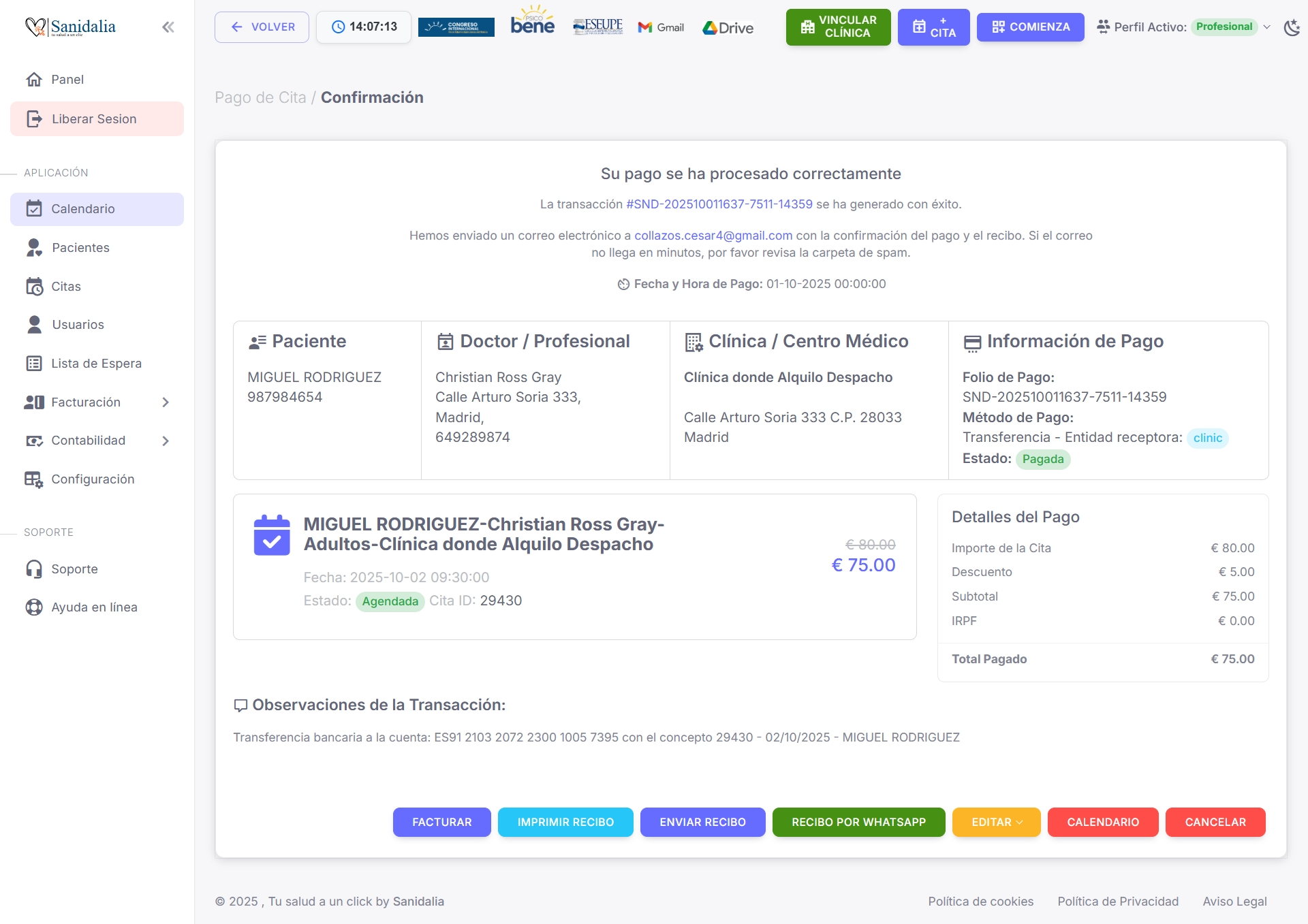Image resolution: width=1308 pixels, height=924 pixels.
Task: Click the Sanidalia logo
Action: click(x=70, y=27)
